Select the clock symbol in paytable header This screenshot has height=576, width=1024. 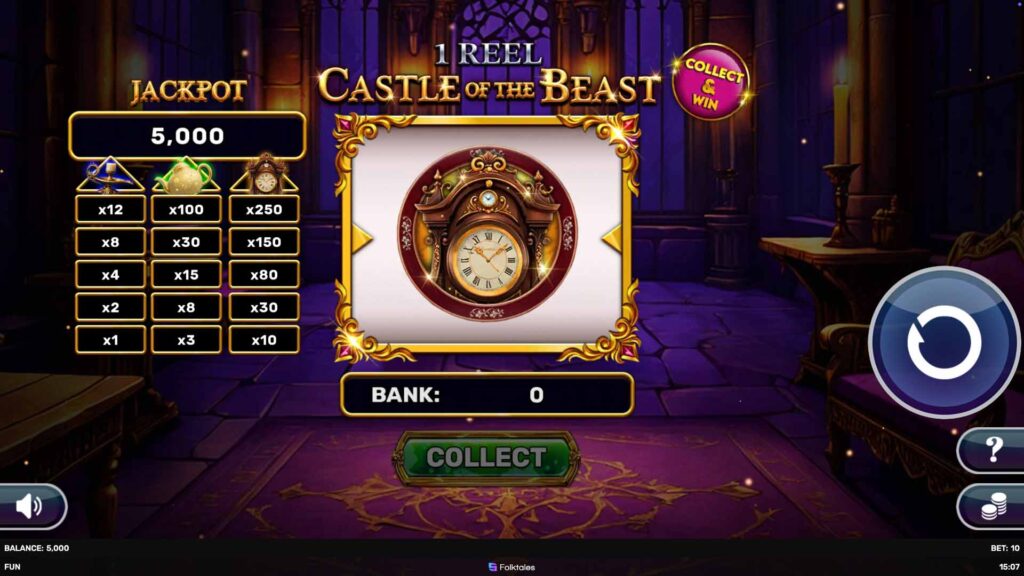pyautogui.click(x=264, y=174)
